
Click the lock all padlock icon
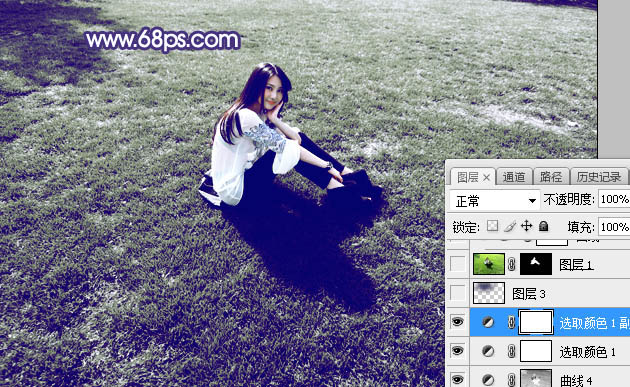(543, 226)
